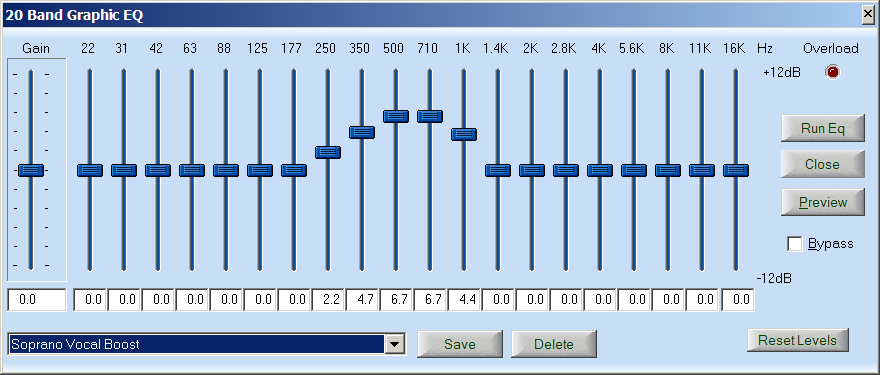Click the 1.4K band slider handle
This screenshot has height=375, width=880.
tap(498, 170)
